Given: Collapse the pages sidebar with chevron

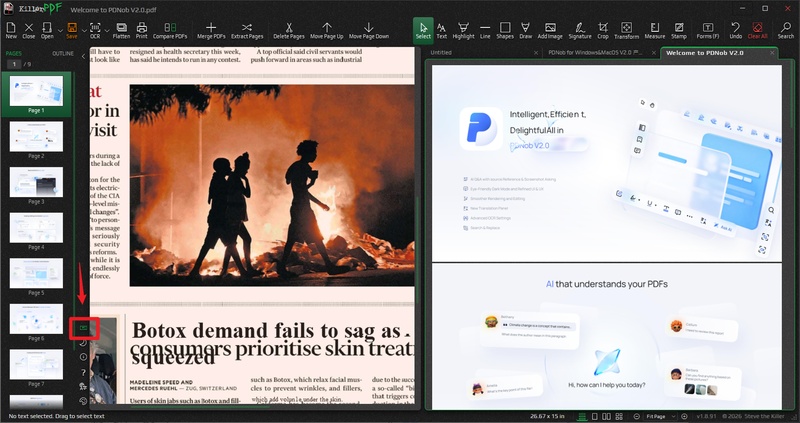Looking at the screenshot, I should [x=83, y=56].
